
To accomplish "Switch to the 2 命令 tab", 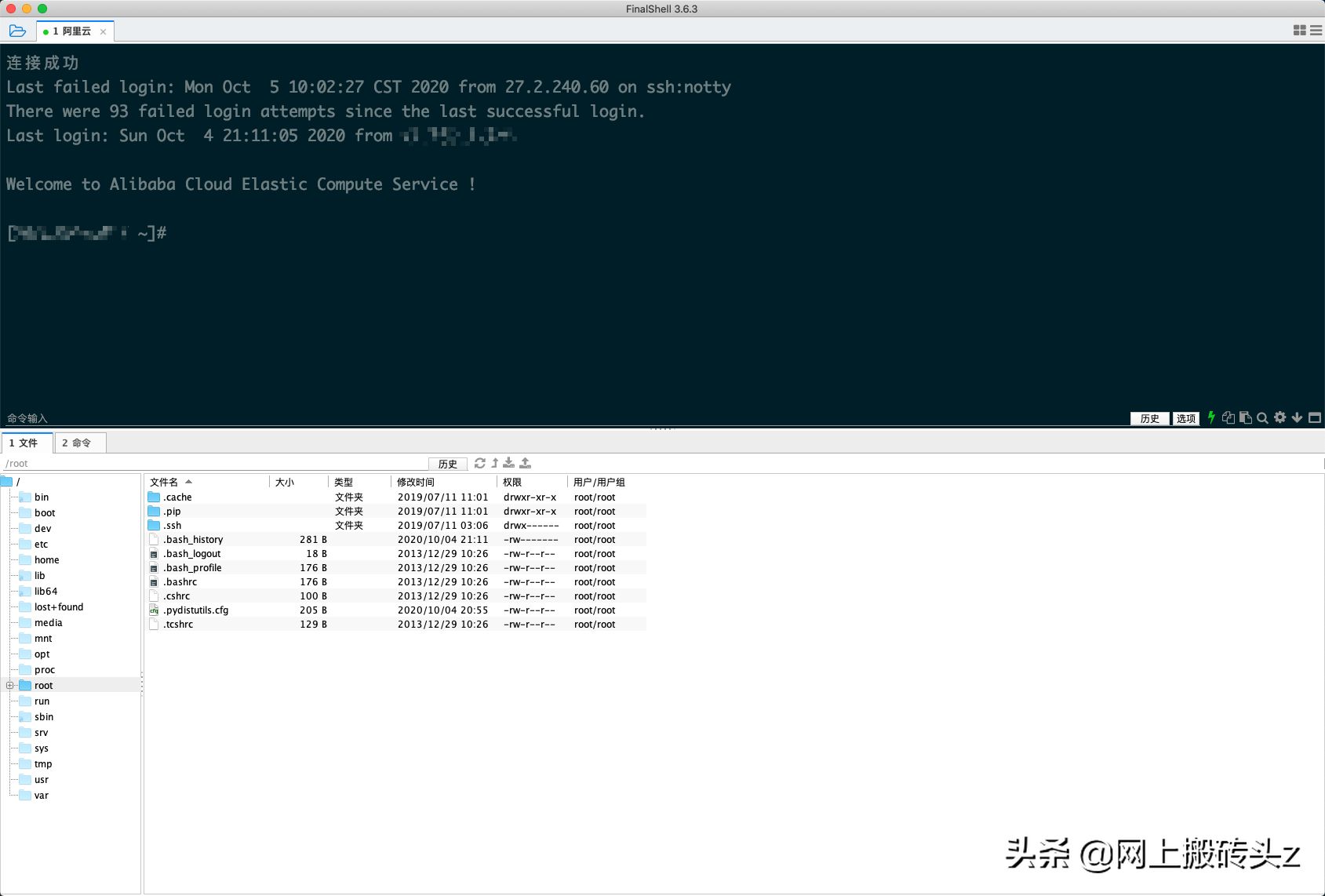I will pos(79,443).
